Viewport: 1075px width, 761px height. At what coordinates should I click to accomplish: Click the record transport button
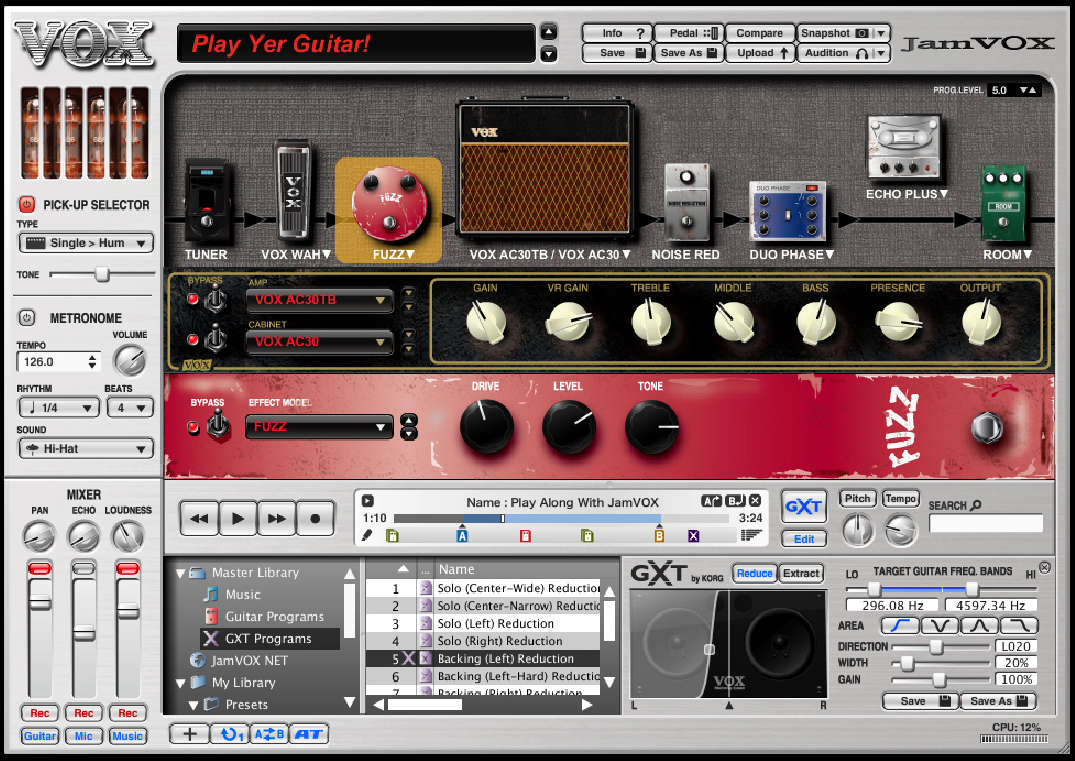tap(315, 518)
